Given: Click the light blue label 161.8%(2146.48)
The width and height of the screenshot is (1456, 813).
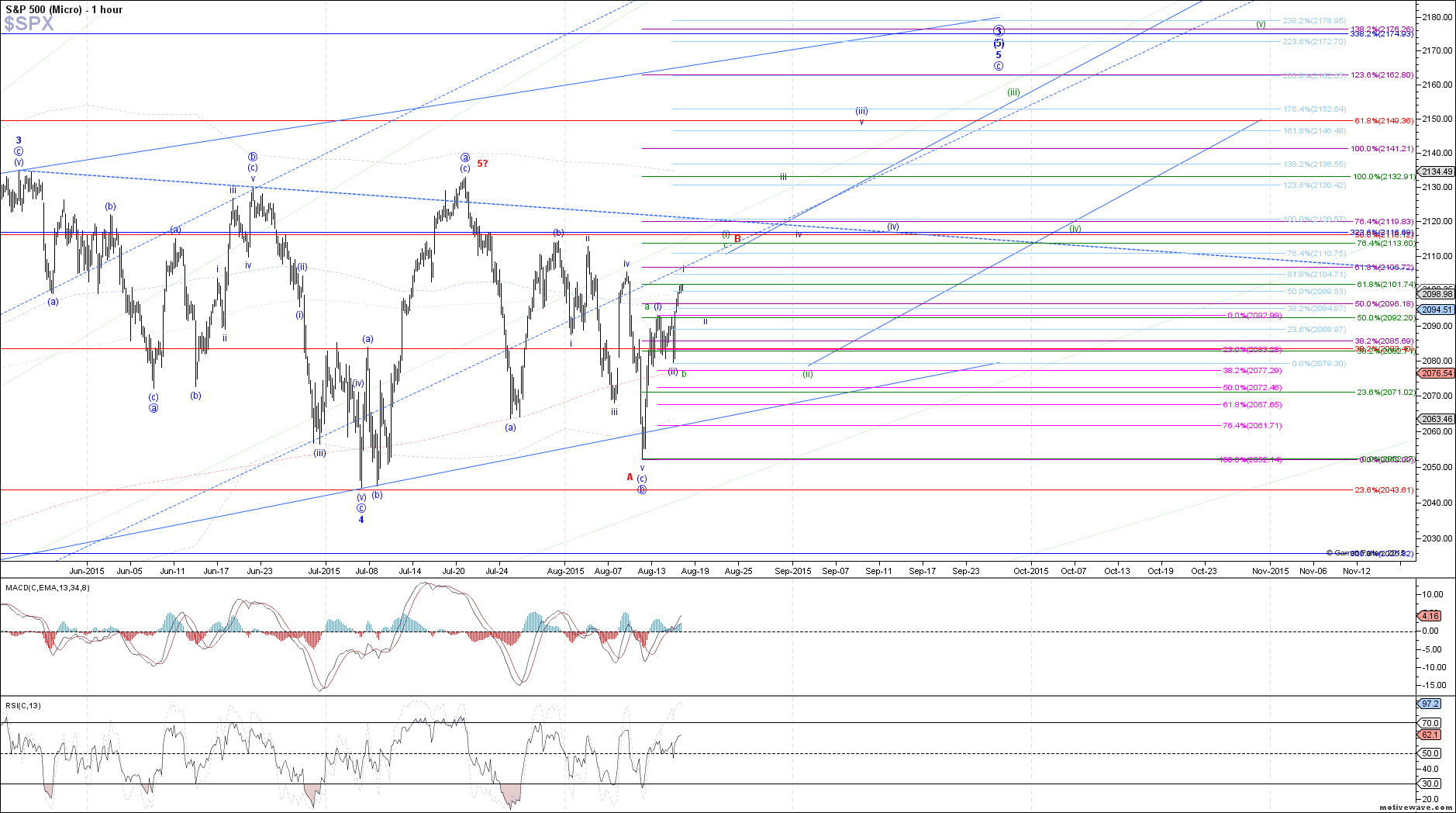Looking at the screenshot, I should pyautogui.click(x=1314, y=131).
